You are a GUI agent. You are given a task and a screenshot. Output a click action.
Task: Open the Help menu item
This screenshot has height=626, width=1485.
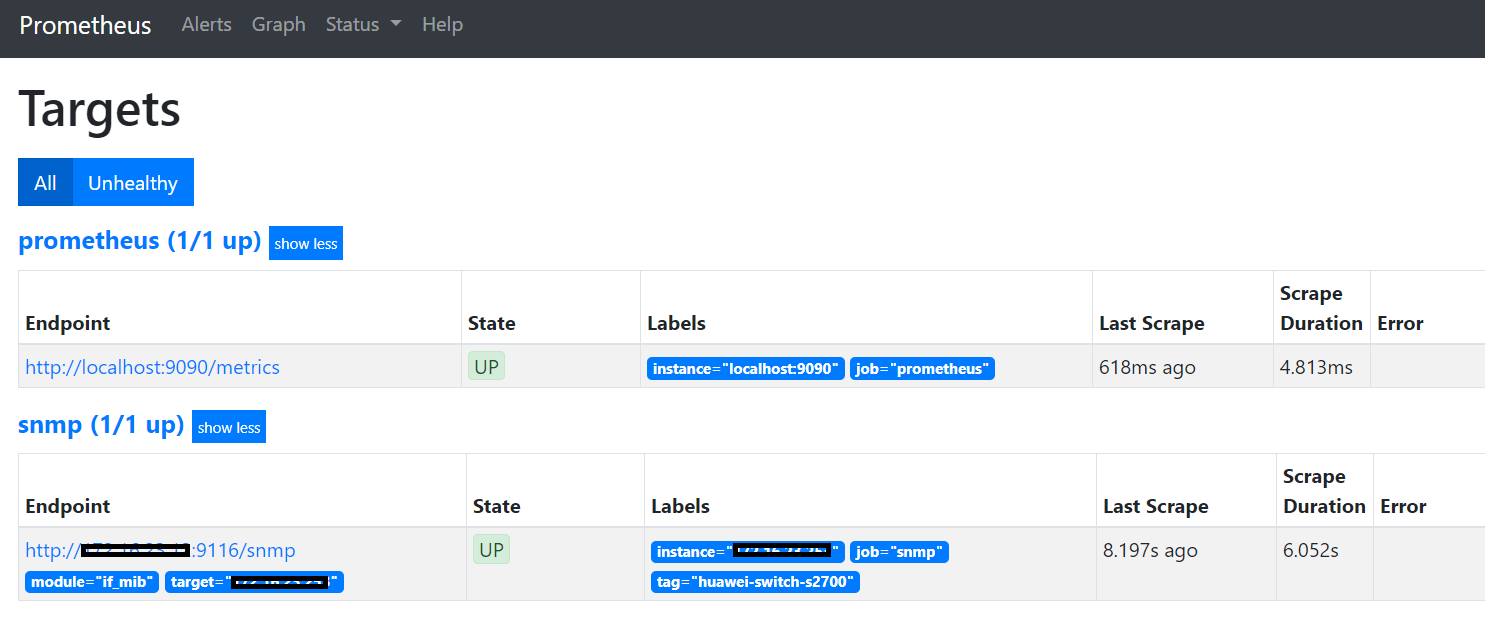pos(442,25)
